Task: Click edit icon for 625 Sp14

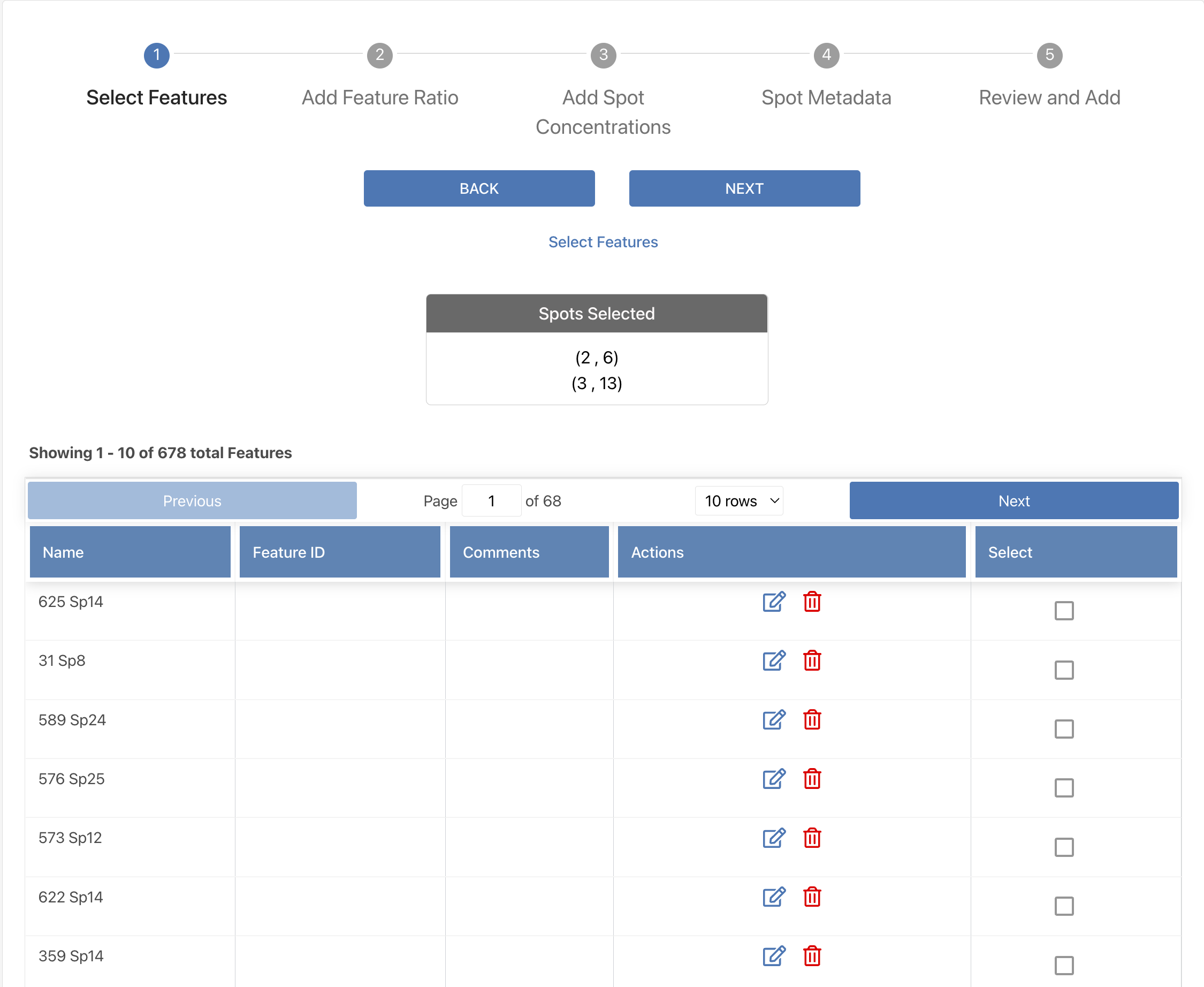Action: click(x=773, y=602)
